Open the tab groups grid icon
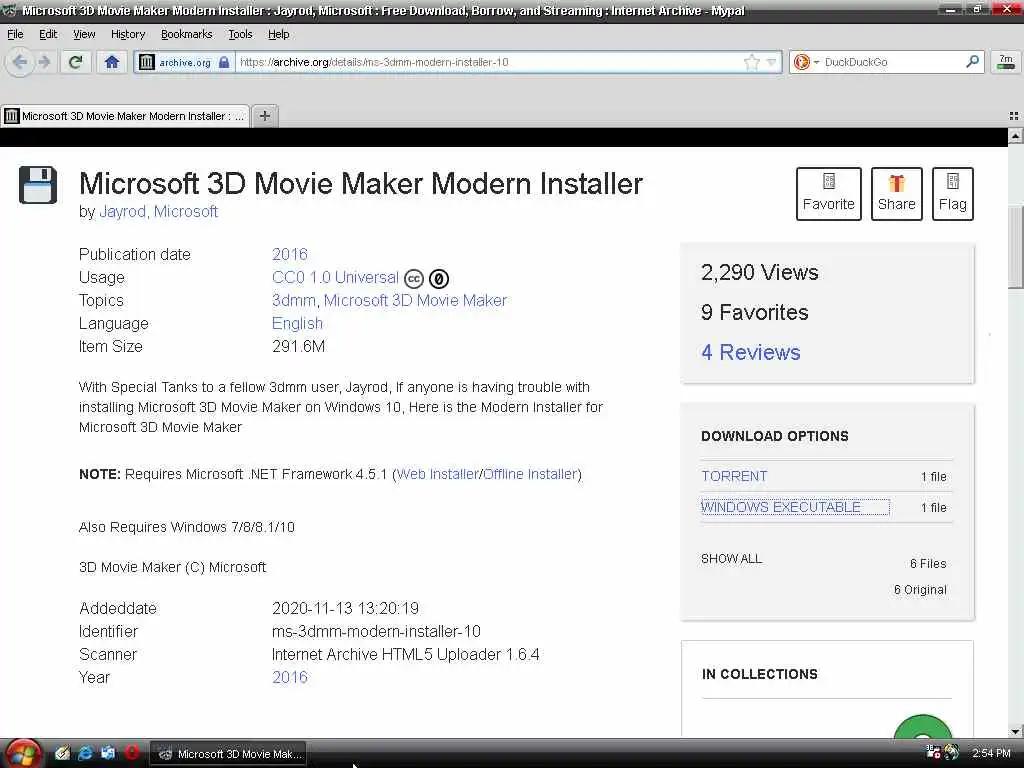 (1014, 116)
